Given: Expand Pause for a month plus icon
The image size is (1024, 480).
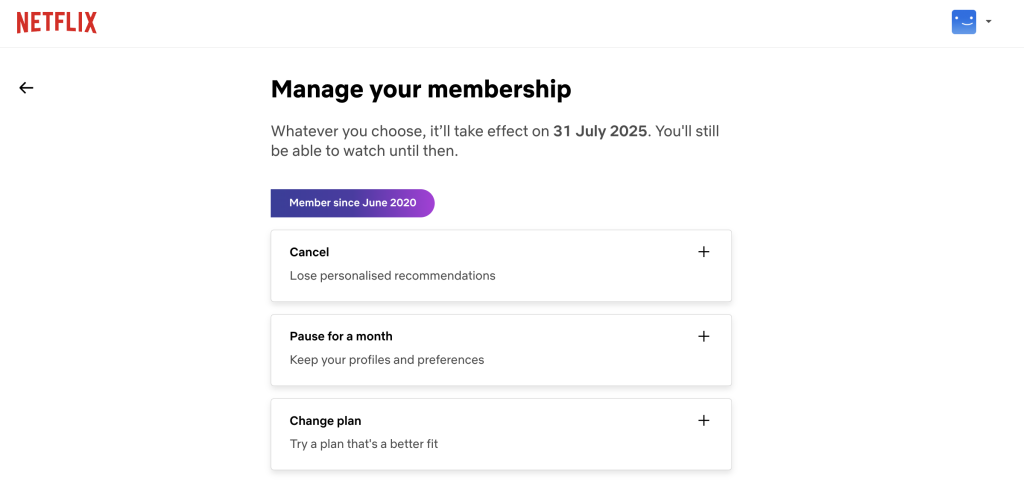Looking at the screenshot, I should click(703, 336).
